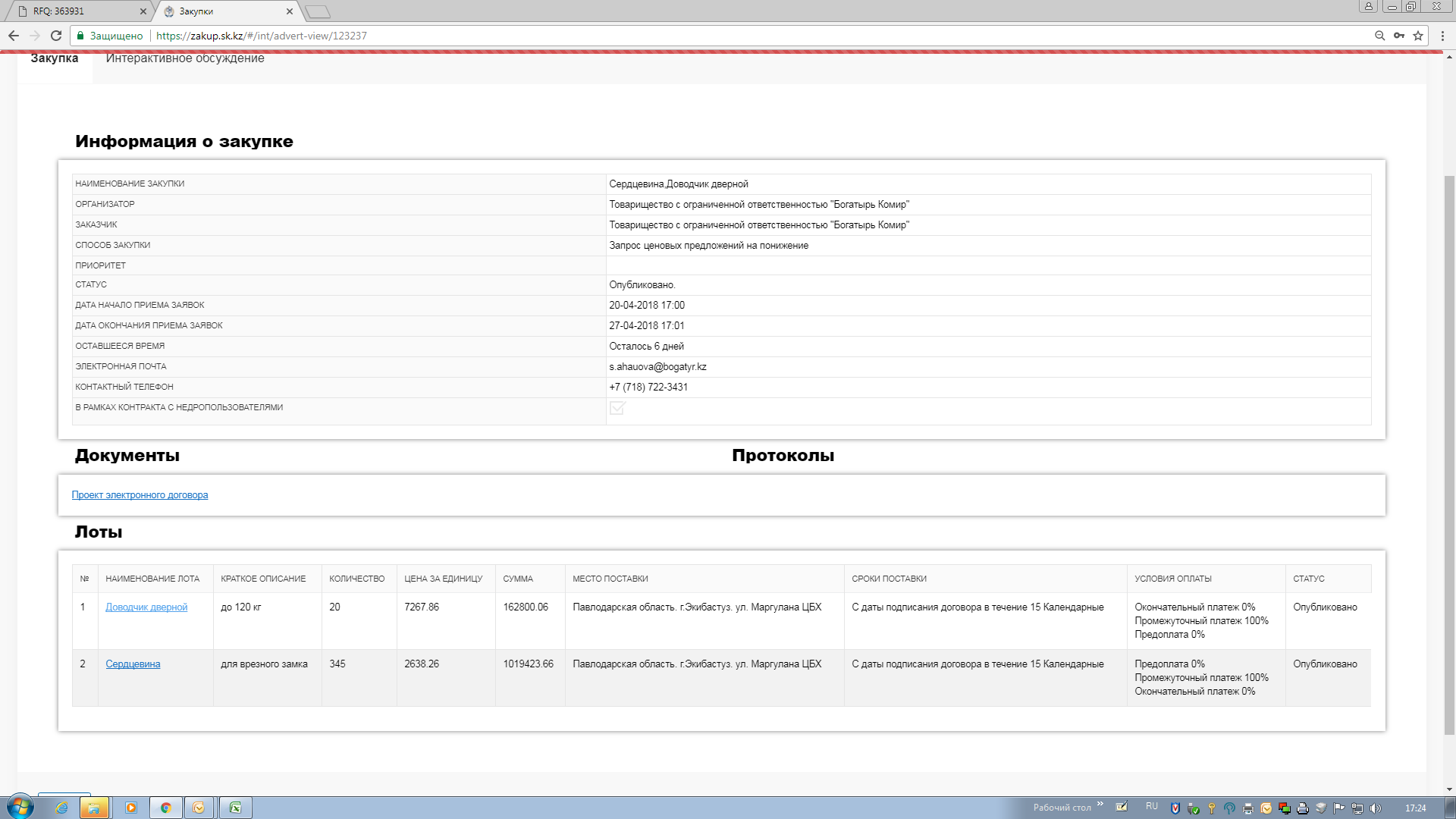Open the Закупка page tab
This screenshot has height=819, width=1456.
pyautogui.click(x=54, y=58)
